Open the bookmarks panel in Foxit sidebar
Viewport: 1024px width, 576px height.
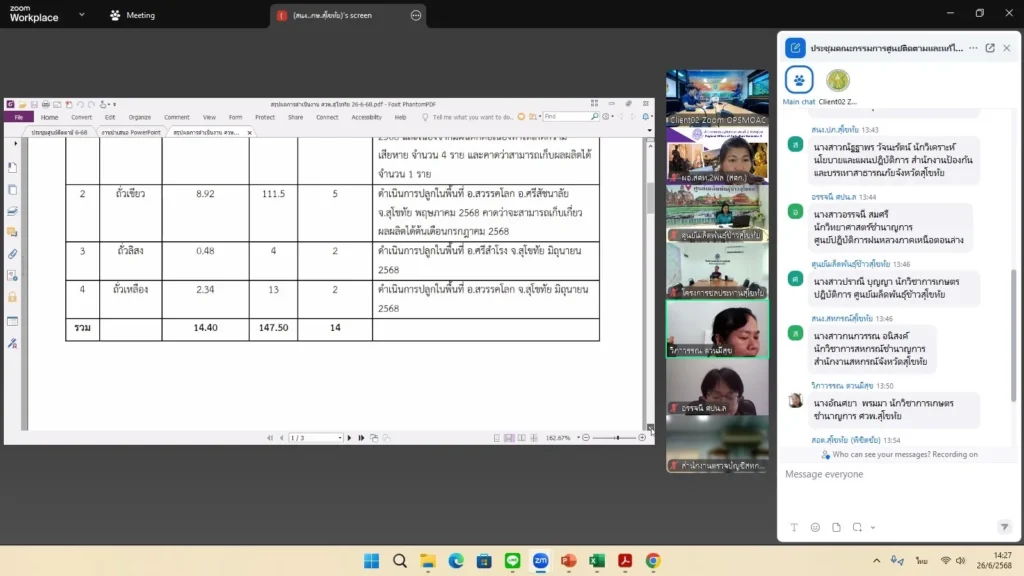[x=12, y=168]
